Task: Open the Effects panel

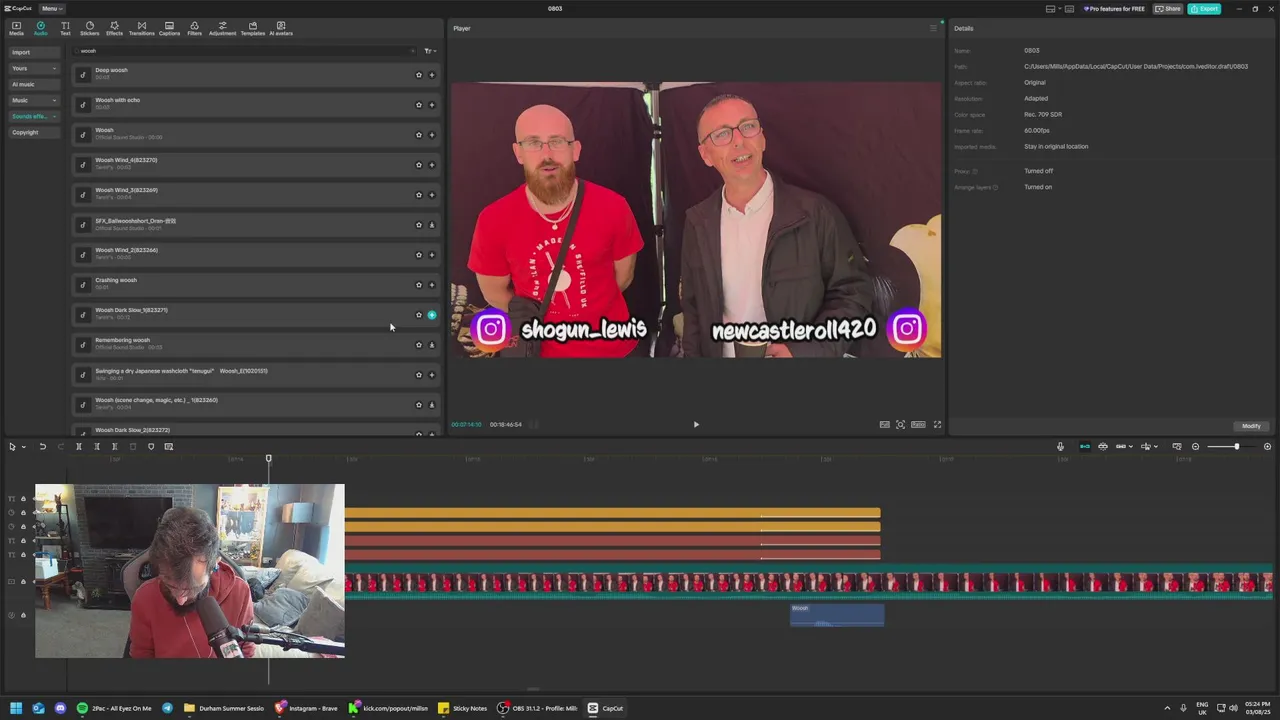Action: tap(114, 28)
